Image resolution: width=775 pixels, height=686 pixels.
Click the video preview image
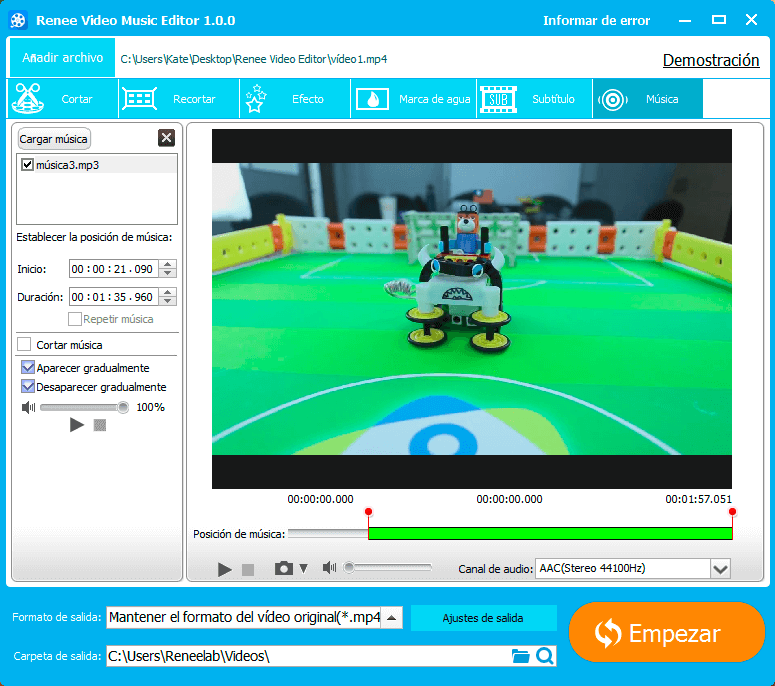[472, 309]
